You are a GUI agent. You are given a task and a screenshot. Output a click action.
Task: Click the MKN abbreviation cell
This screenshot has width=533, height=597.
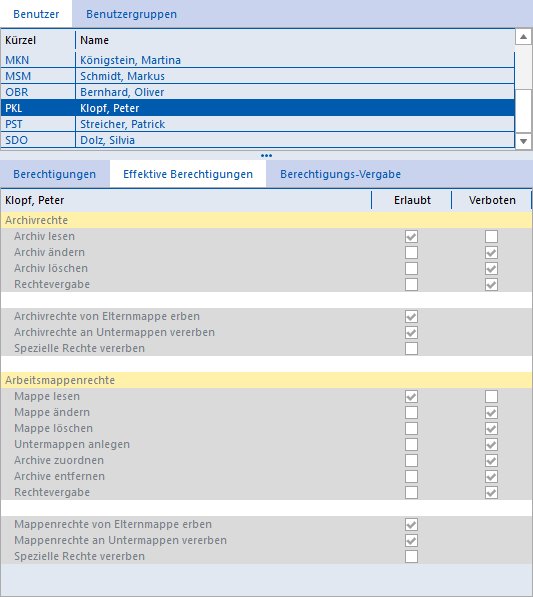tap(38, 60)
